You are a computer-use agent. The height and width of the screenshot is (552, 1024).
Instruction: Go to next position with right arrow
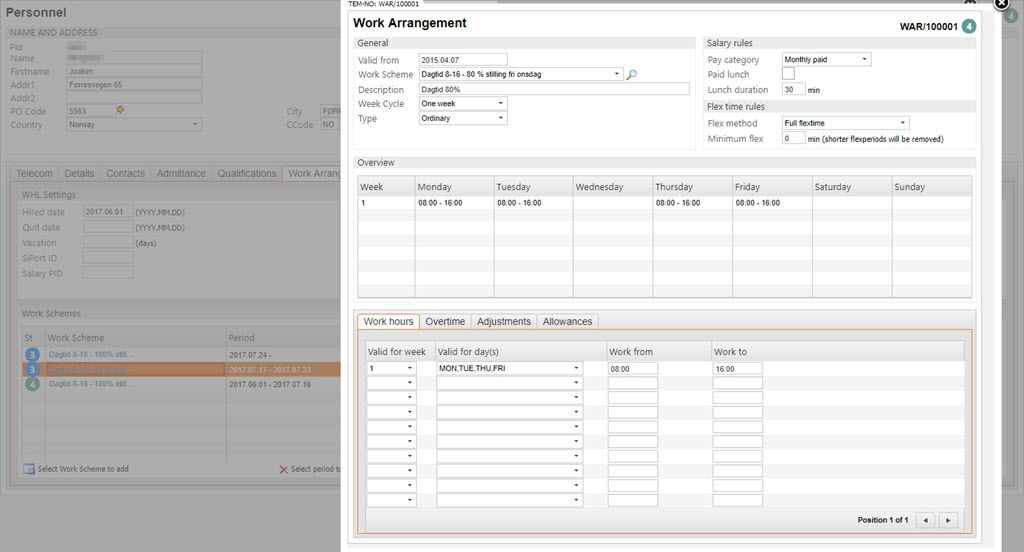[x=948, y=520]
